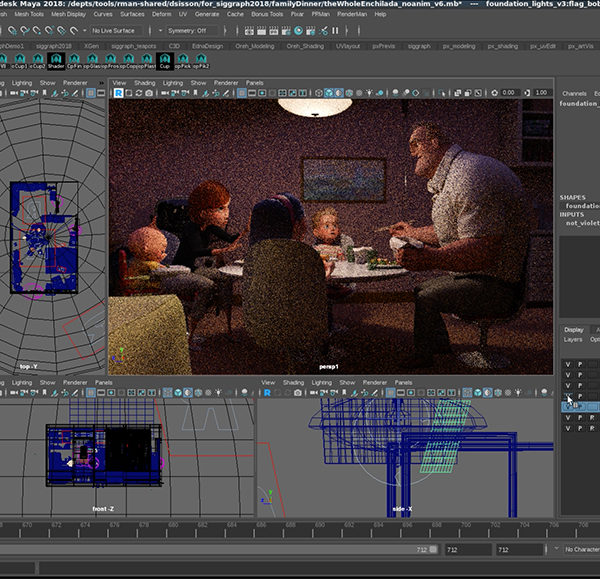Viewport: 600px width, 579px height.
Task: Click the isolate select icon in persp1 panel toolbar
Action: click(x=442, y=93)
